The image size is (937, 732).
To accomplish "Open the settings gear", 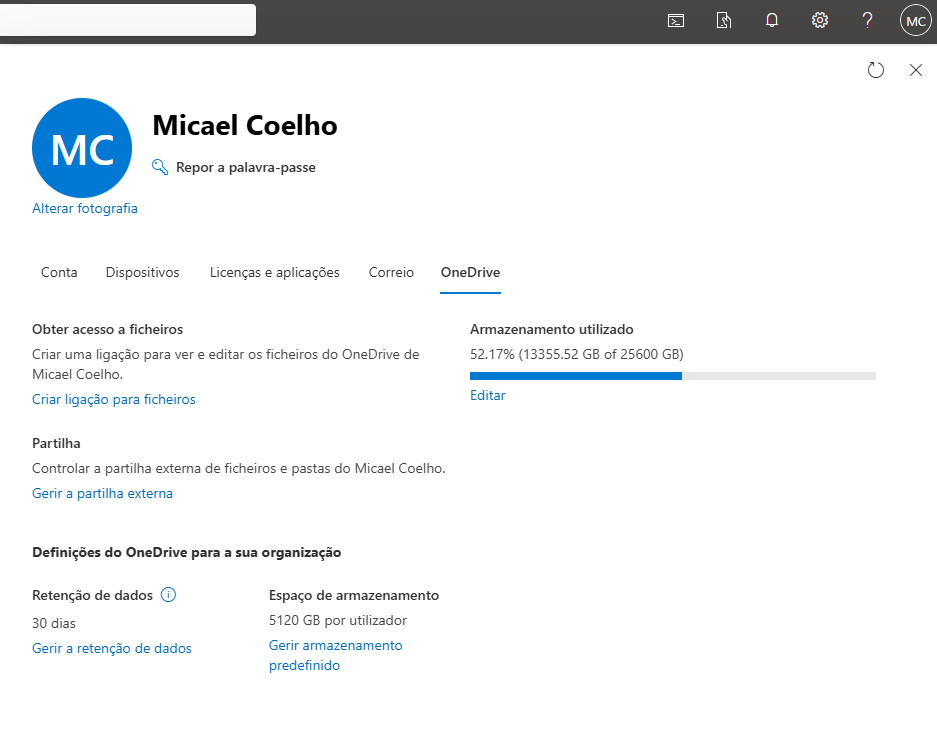I will click(820, 21).
